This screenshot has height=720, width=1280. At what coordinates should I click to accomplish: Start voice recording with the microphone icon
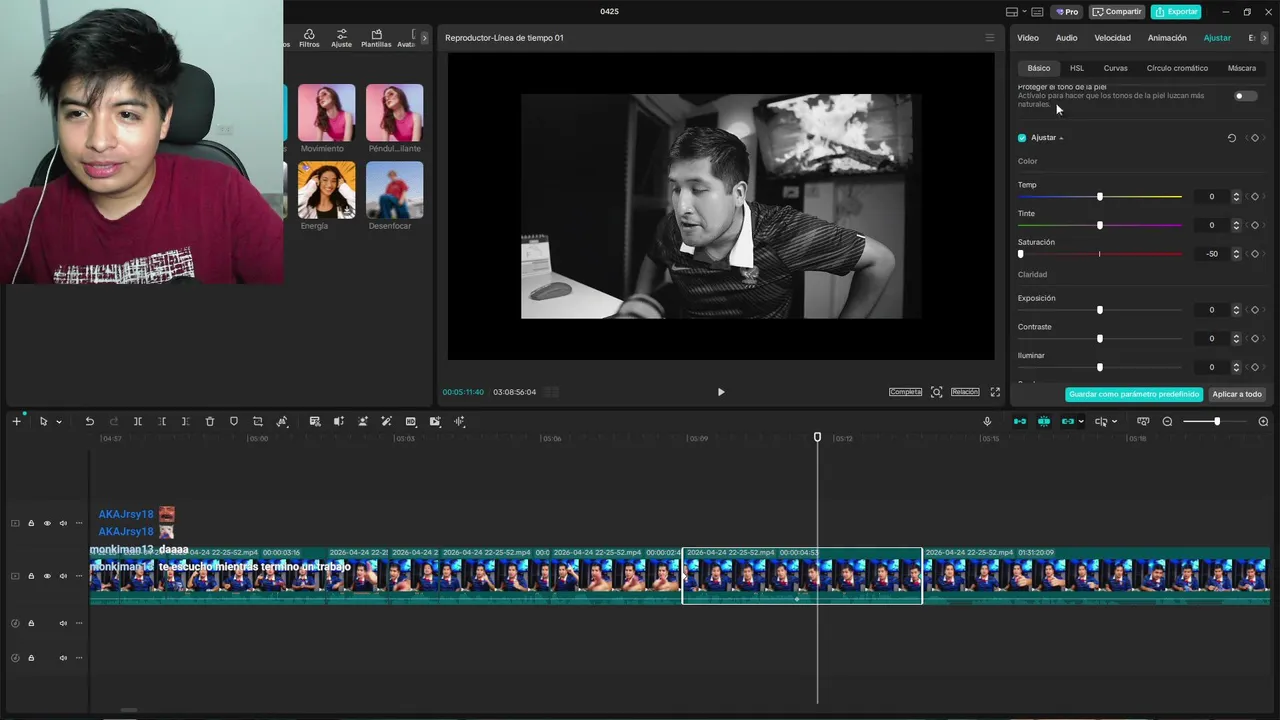pos(987,422)
